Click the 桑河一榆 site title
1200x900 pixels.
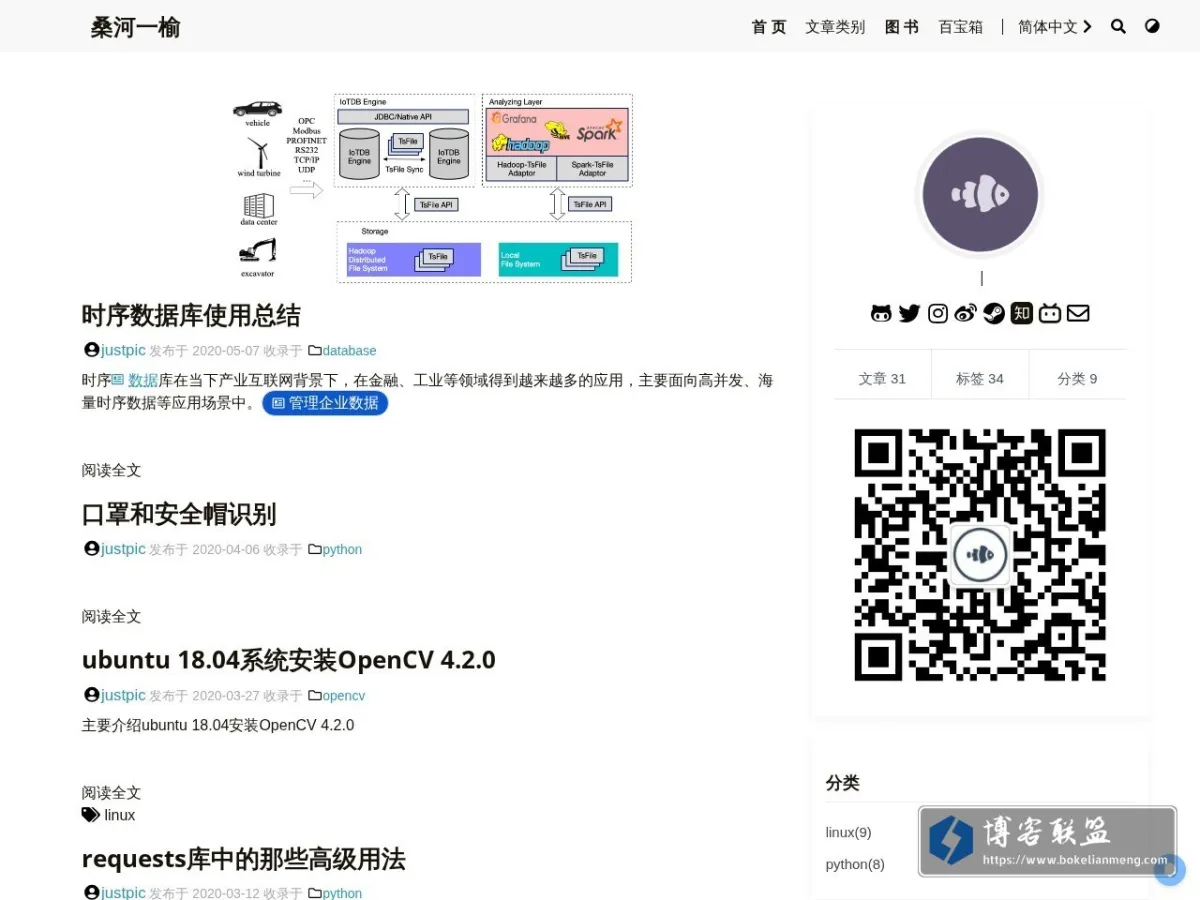tap(135, 27)
